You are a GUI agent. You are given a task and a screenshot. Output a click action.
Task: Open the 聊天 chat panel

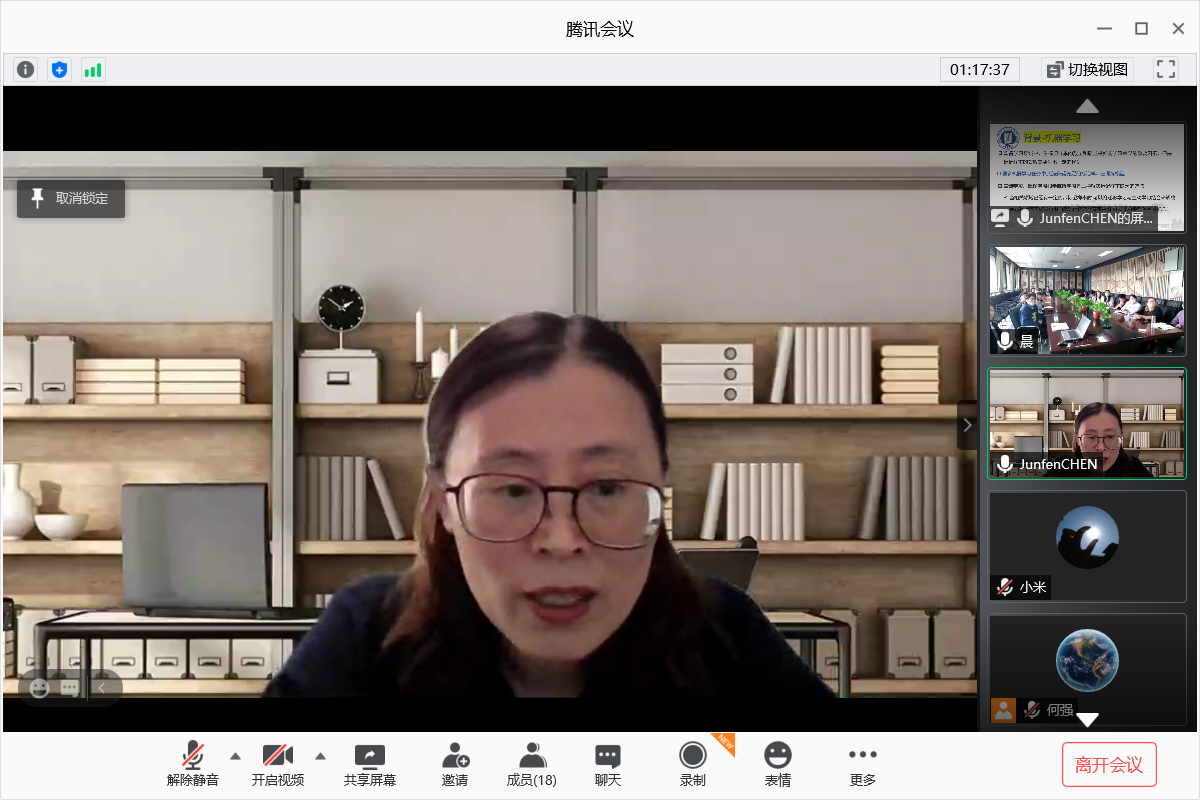click(x=608, y=765)
